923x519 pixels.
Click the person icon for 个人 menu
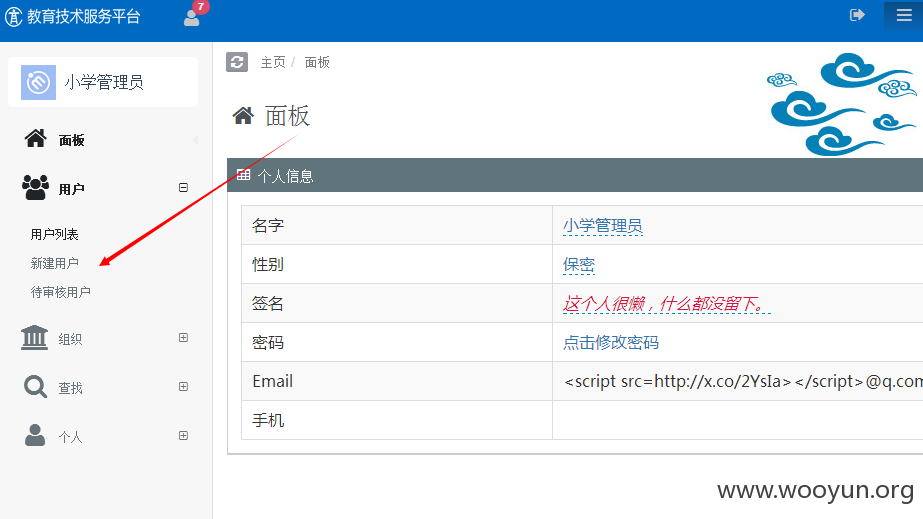tap(35, 435)
